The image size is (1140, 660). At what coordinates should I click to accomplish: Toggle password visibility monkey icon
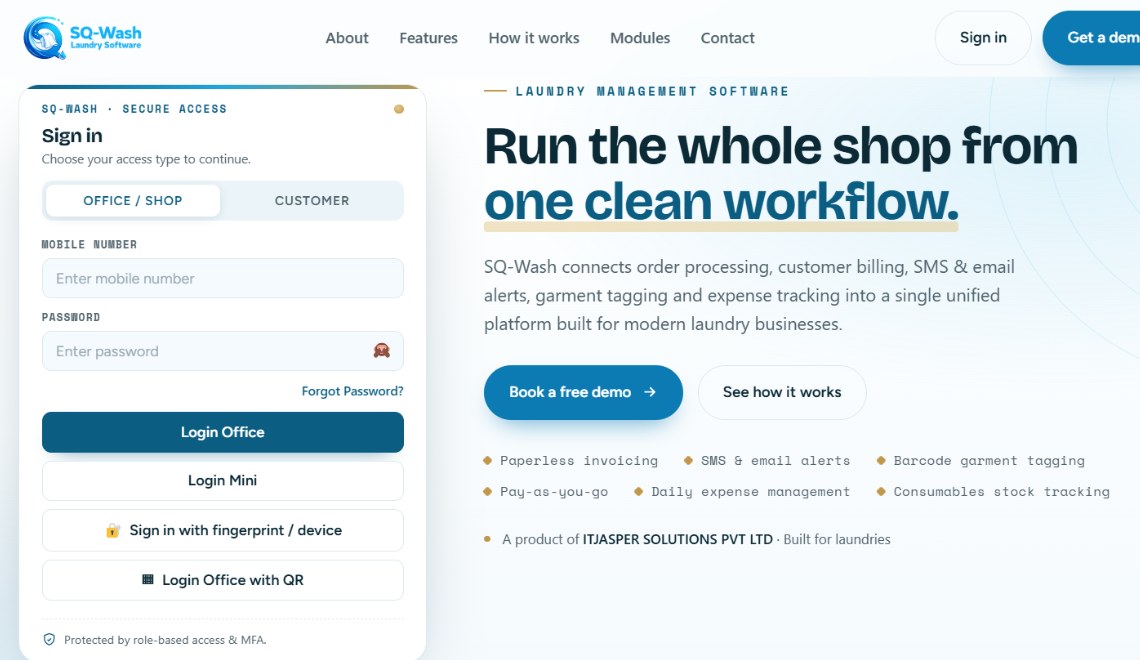(382, 351)
